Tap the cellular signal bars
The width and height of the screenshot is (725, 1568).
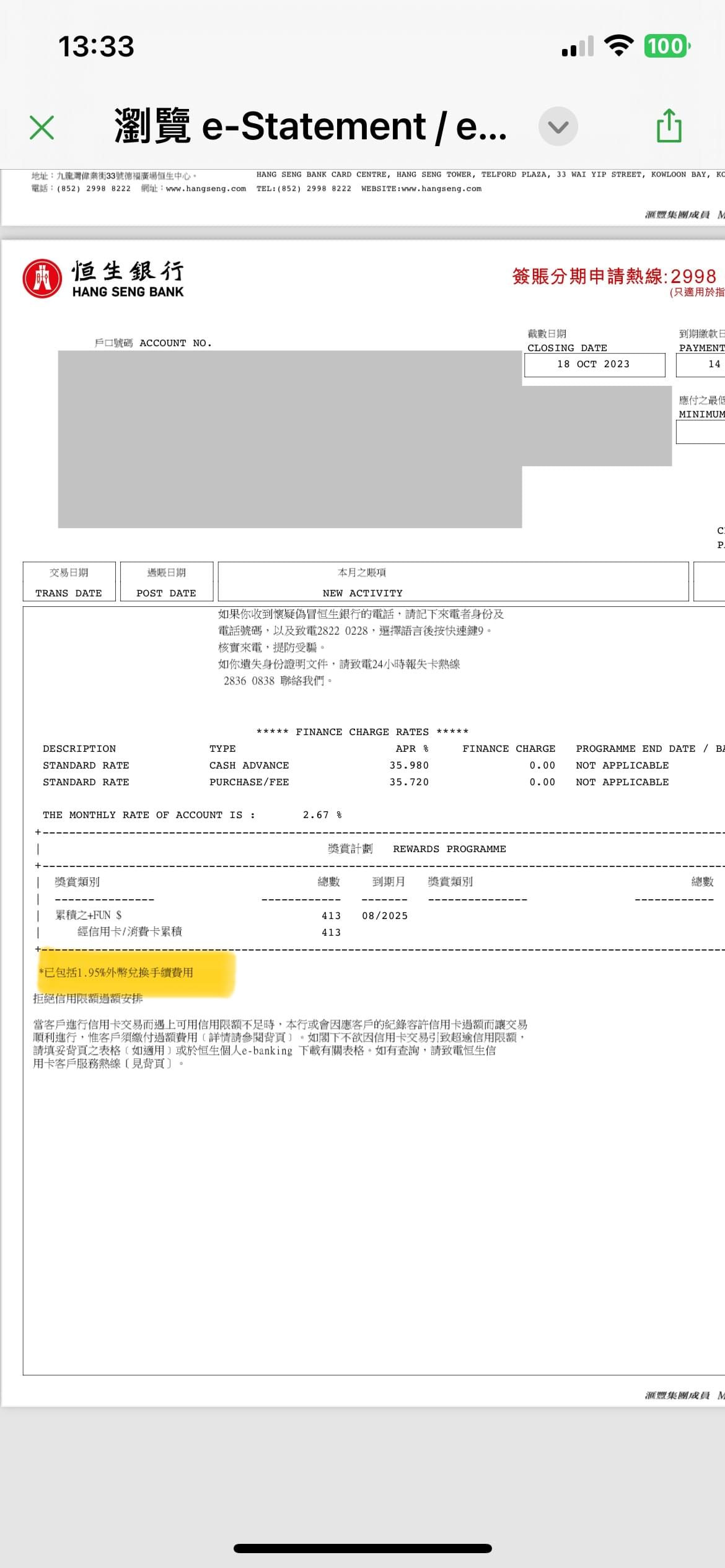(x=578, y=46)
